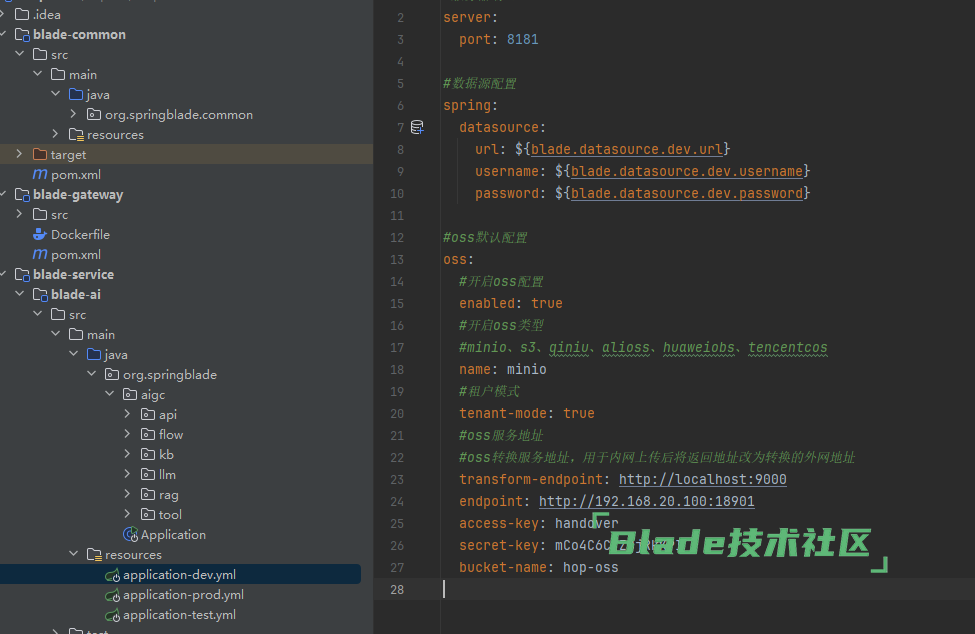Click the 'enabled: true' line
The image size is (975, 634).
tap(511, 303)
